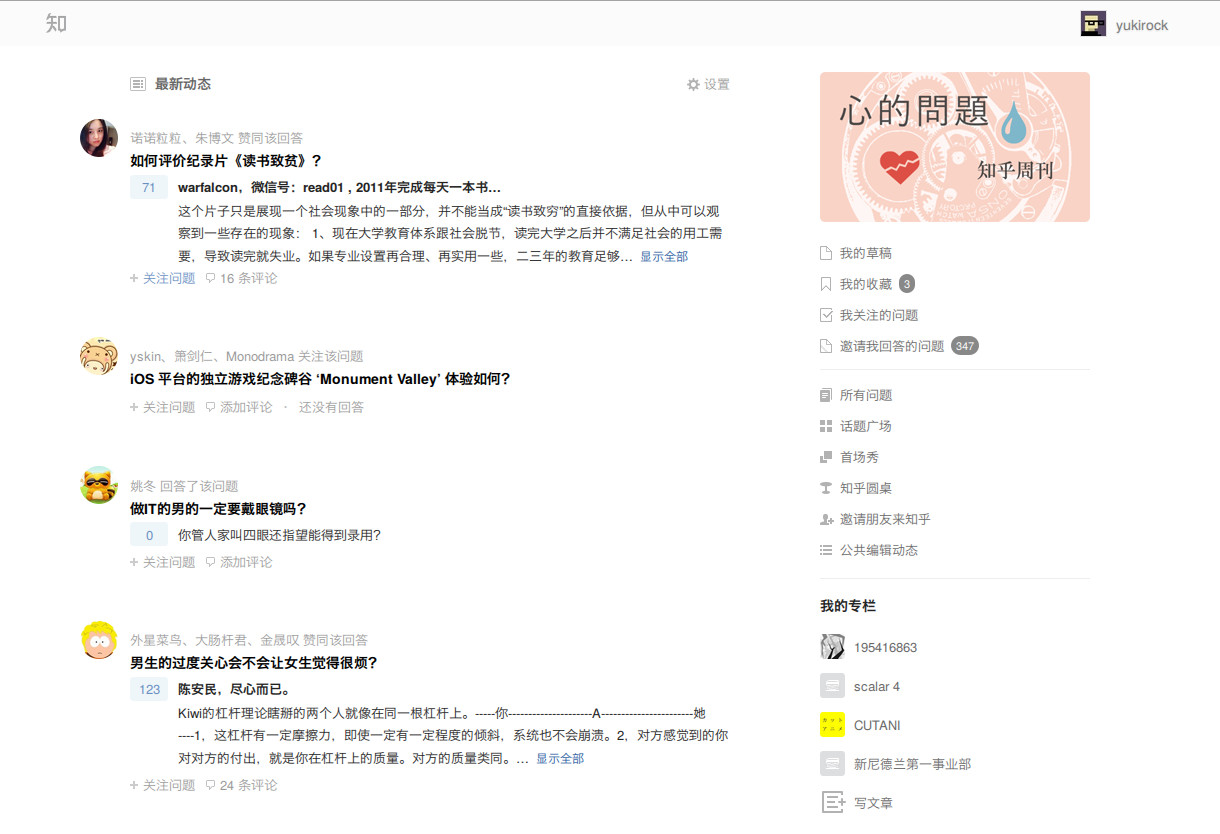Upvote 陈安民's answer showing 123 votes
This screenshot has width=1220, height=834.
tap(148, 689)
